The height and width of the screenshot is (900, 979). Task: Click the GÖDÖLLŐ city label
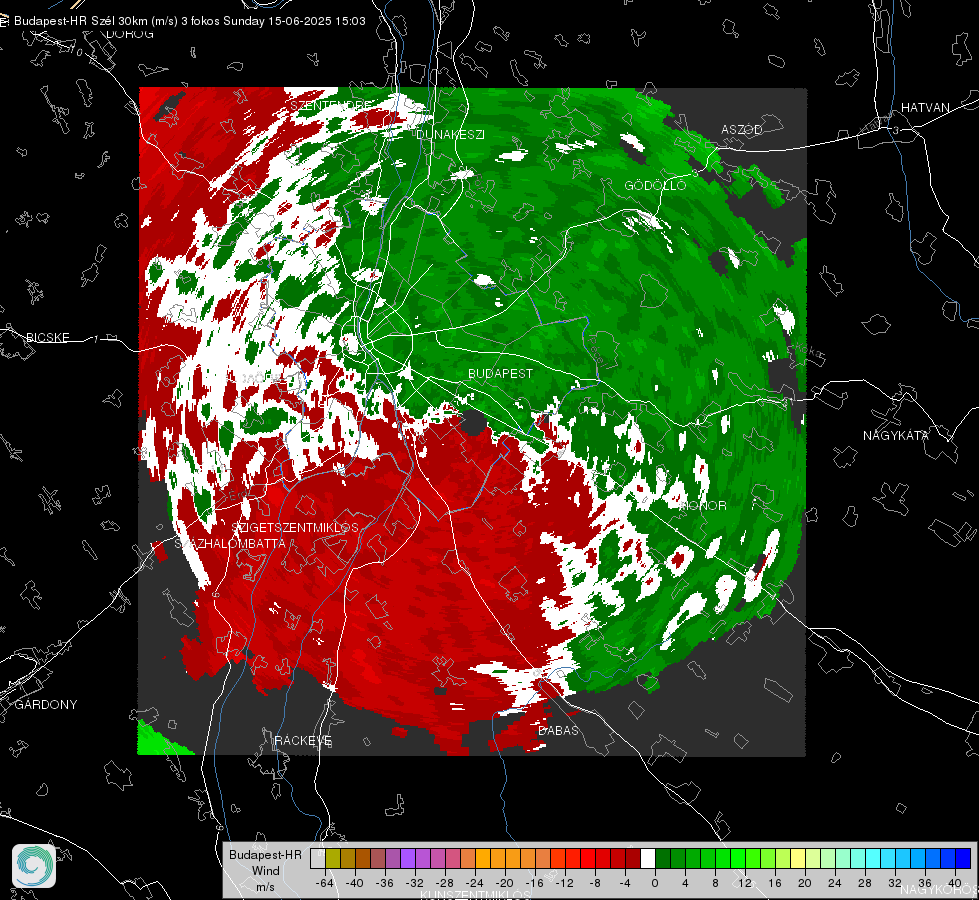[656, 185]
